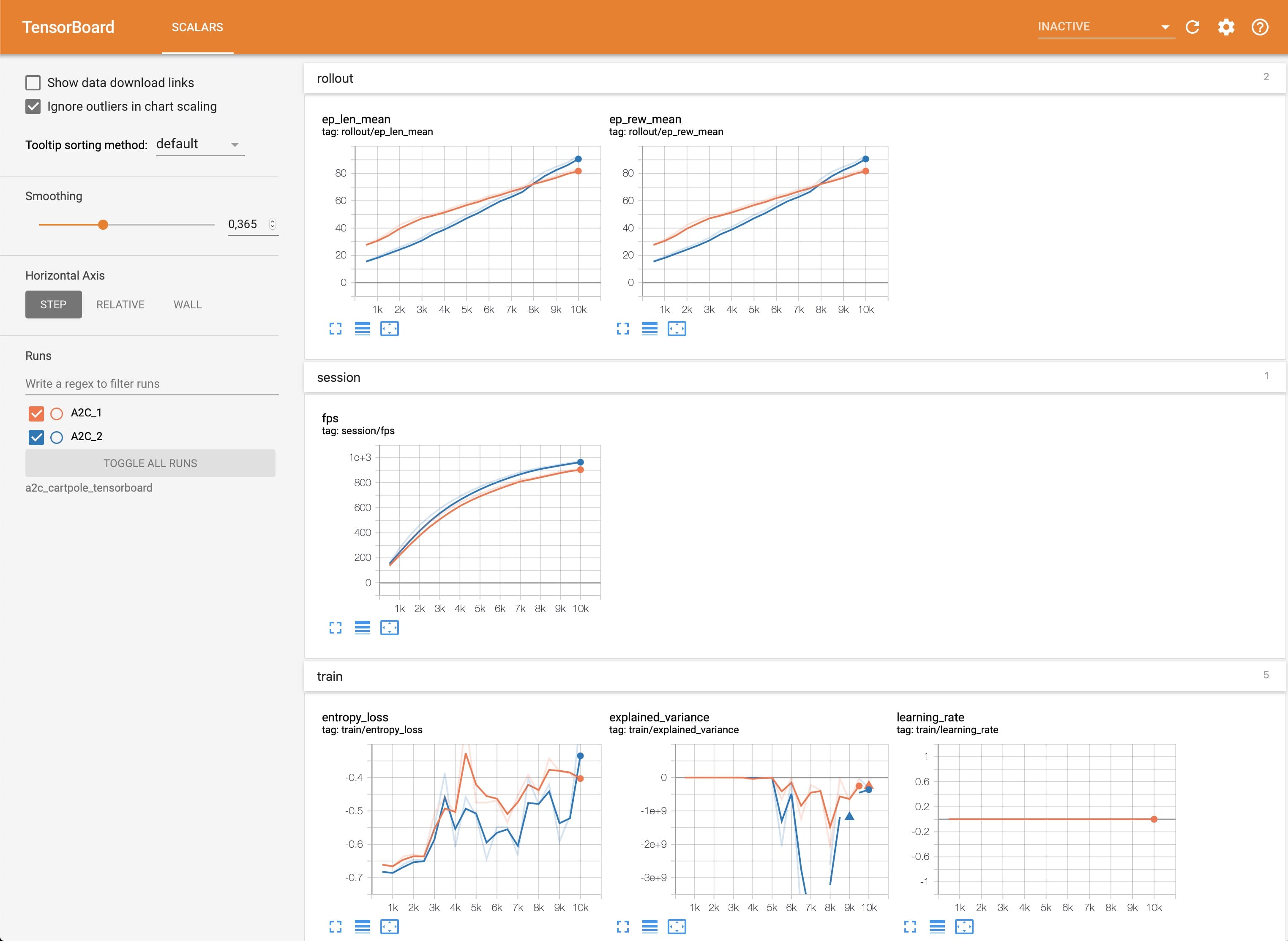
Task: Fit domain to data on learning_rate chart
Action: tap(964, 927)
